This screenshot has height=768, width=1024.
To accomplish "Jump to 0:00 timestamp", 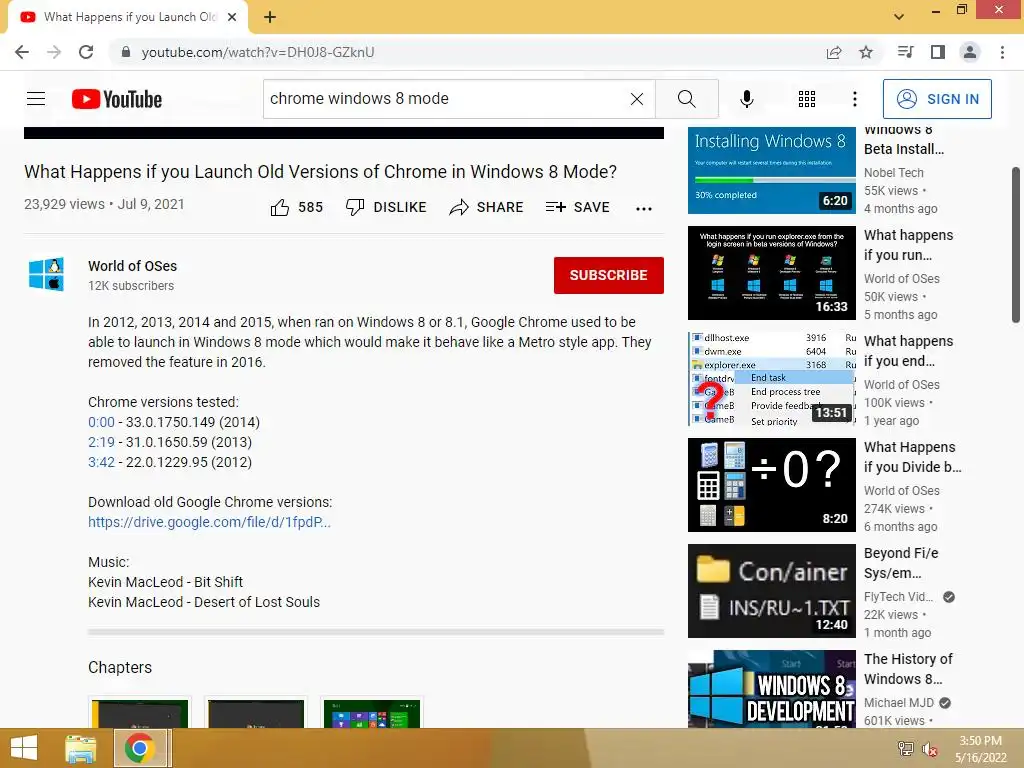I will (x=101, y=423).
